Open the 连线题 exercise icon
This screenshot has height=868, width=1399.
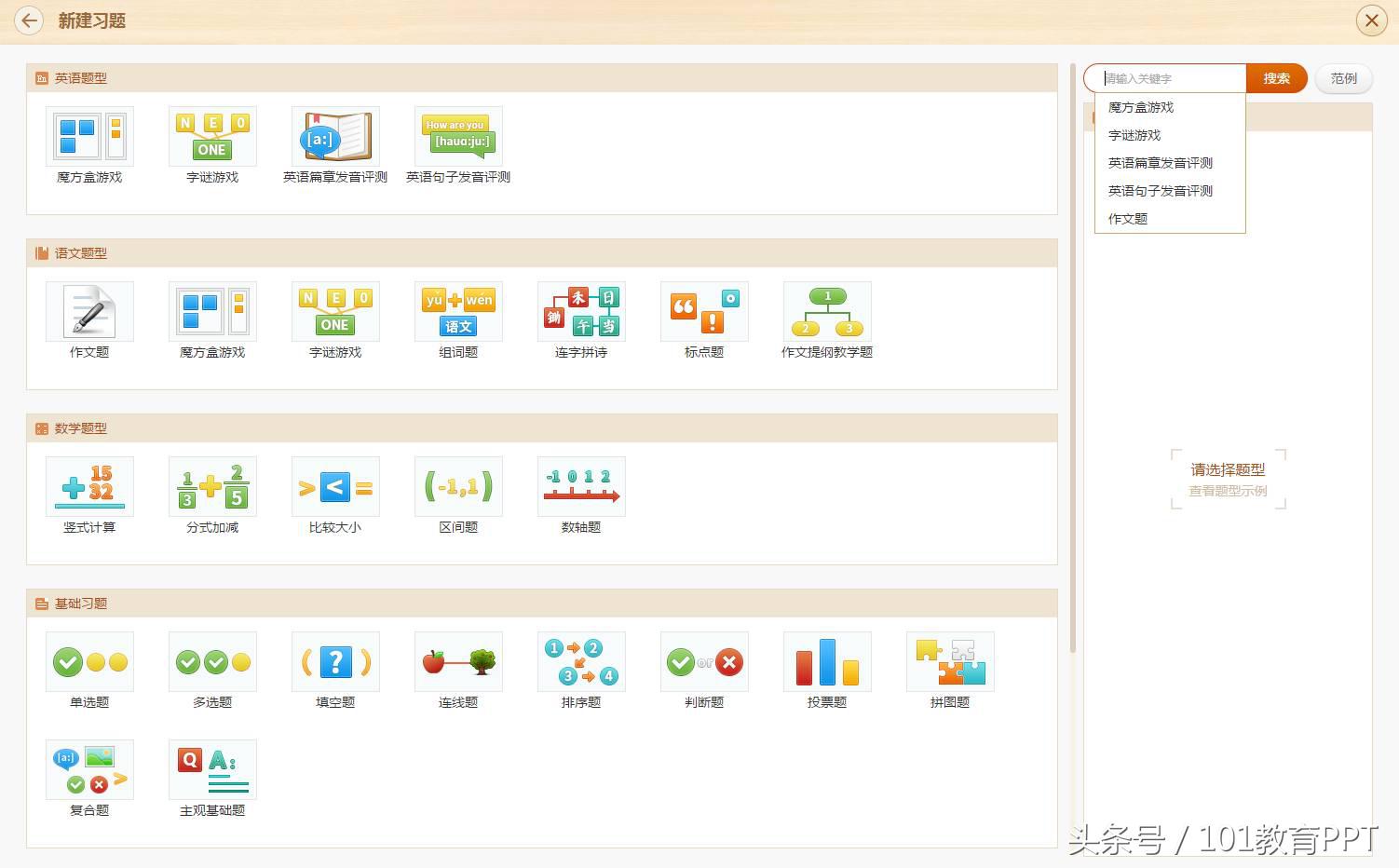pyautogui.click(x=458, y=661)
